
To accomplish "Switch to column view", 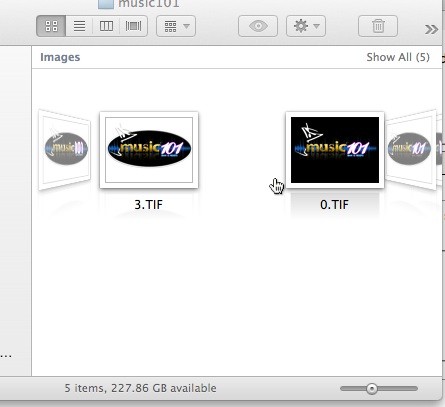I will point(106,26).
